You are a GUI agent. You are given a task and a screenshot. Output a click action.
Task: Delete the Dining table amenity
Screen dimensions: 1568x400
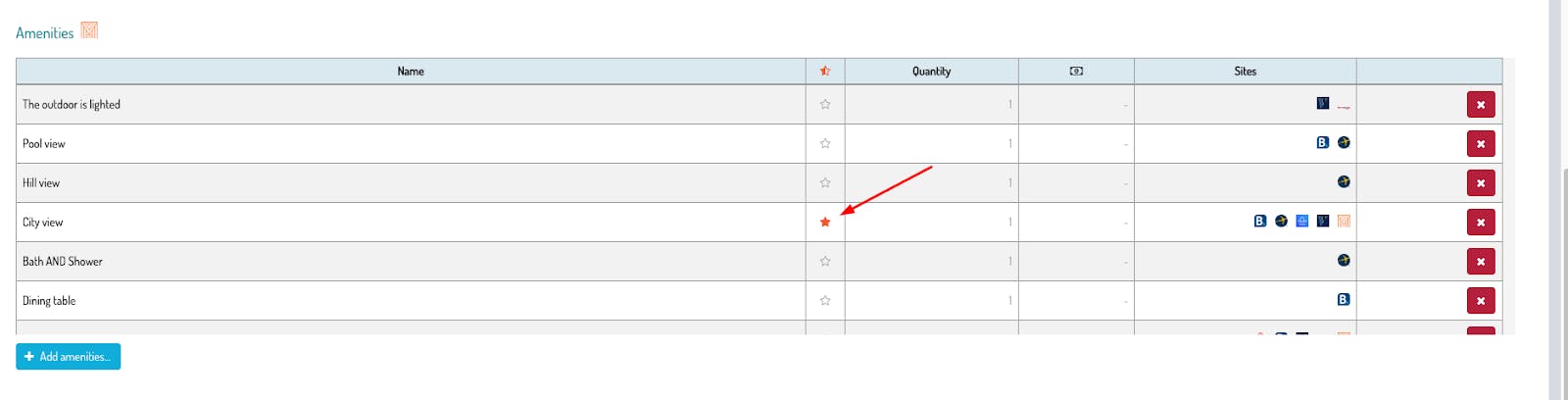click(1480, 300)
